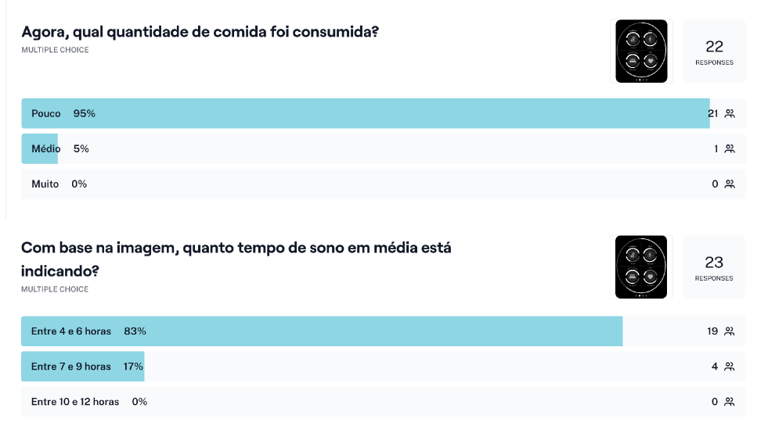Click the 22 responses counter box
Viewport: 768px width, 436px height.
714,51
